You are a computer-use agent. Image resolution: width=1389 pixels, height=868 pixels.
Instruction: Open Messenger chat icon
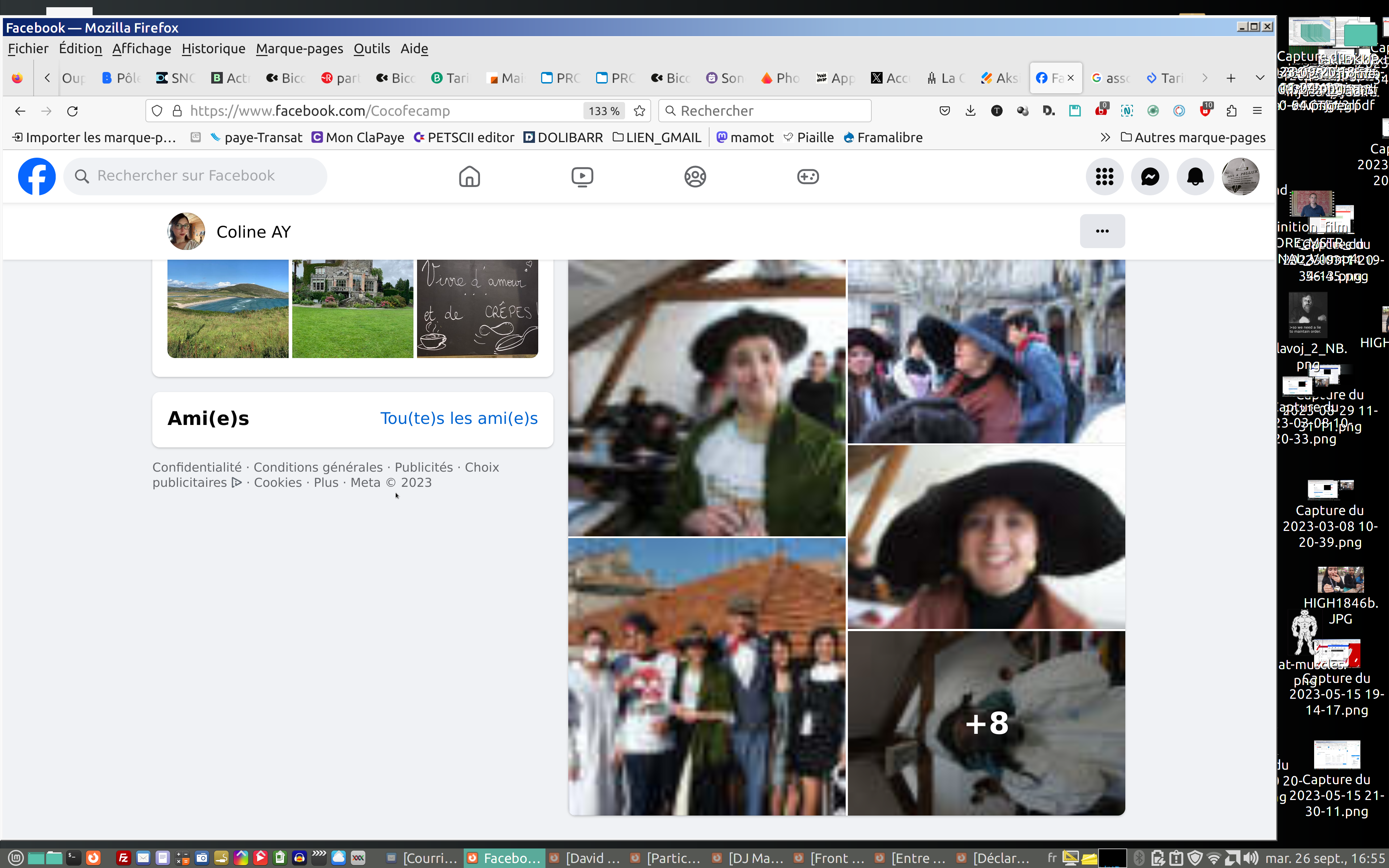(x=1150, y=176)
